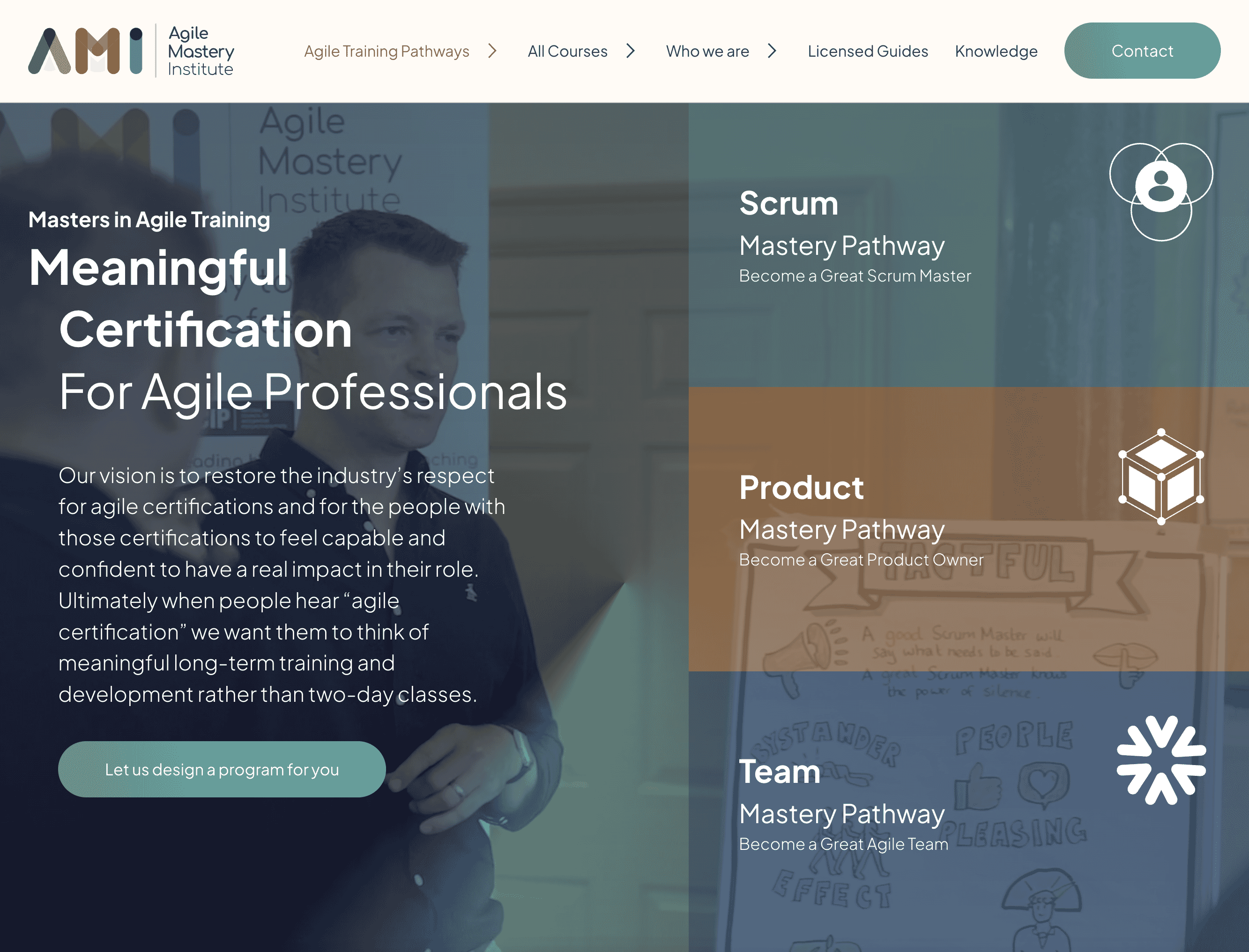Expand the Who we are chevron
The height and width of the screenshot is (952, 1249).
(x=772, y=51)
